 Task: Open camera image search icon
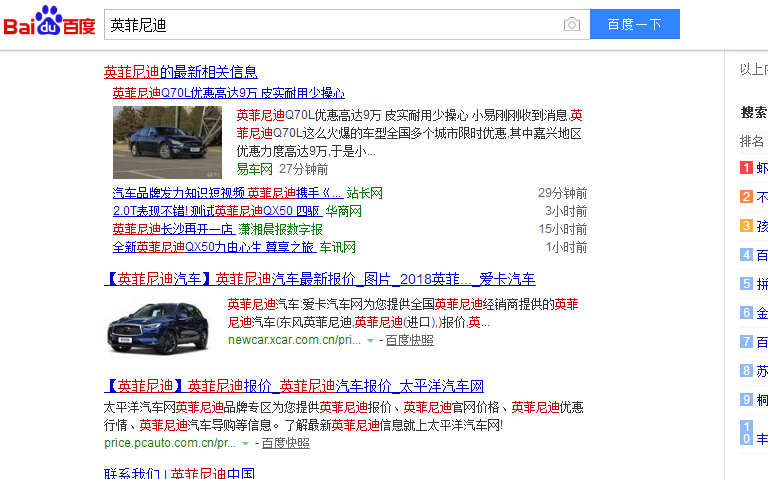click(572, 24)
